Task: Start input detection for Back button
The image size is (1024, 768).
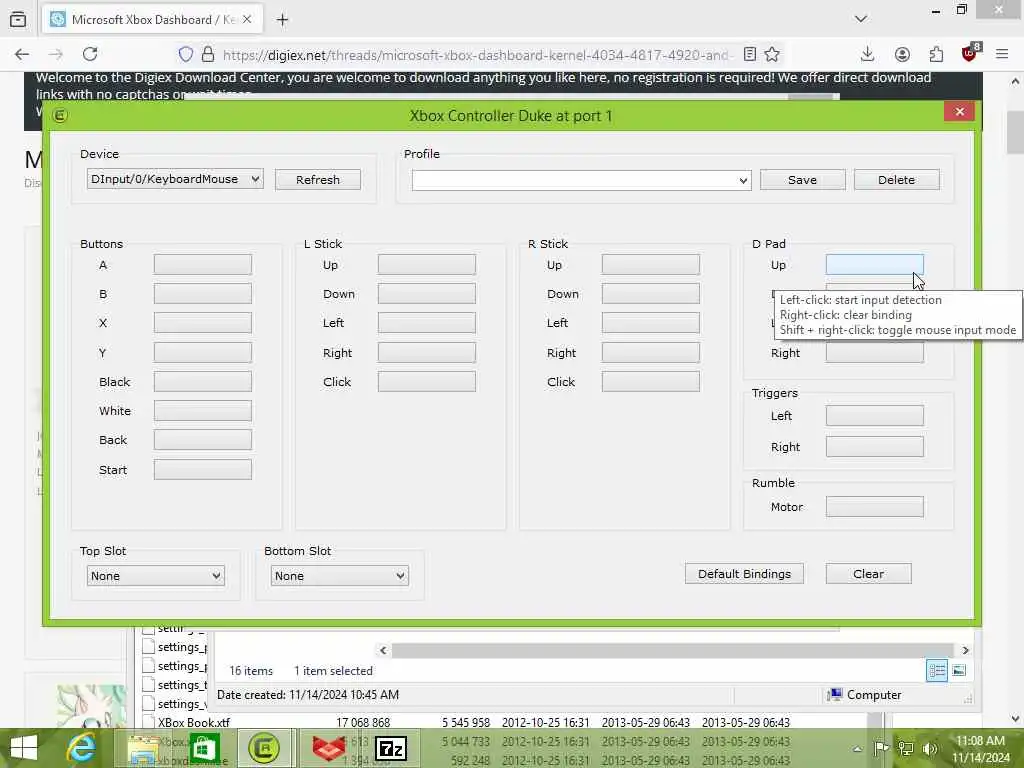Action: tap(202, 440)
